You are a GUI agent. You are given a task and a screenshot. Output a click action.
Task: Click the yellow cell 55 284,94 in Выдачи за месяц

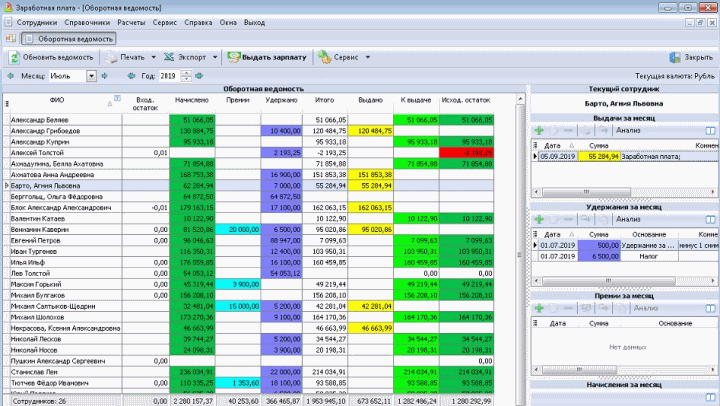pyautogui.click(x=599, y=157)
